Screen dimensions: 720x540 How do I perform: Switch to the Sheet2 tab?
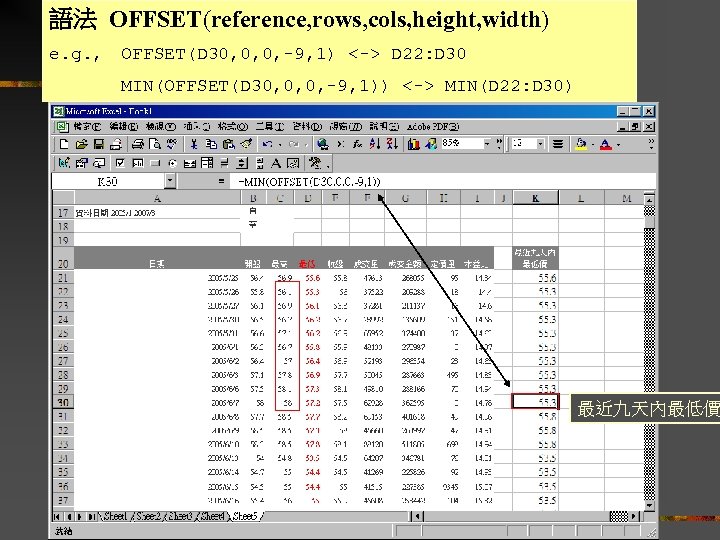click(x=147, y=516)
